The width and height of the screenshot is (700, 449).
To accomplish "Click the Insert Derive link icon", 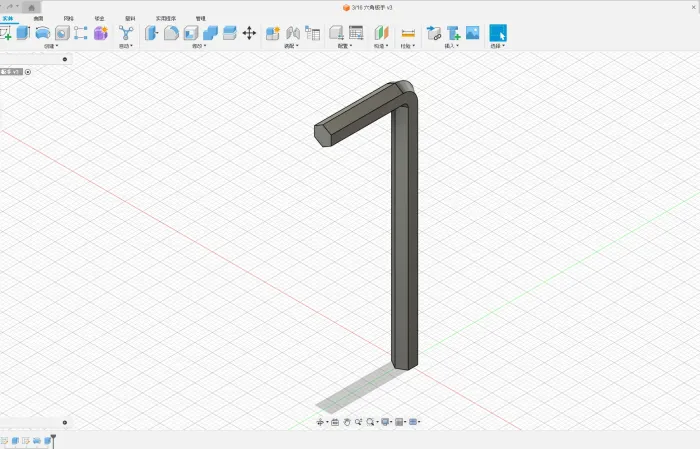I will pyautogui.click(x=433, y=33).
